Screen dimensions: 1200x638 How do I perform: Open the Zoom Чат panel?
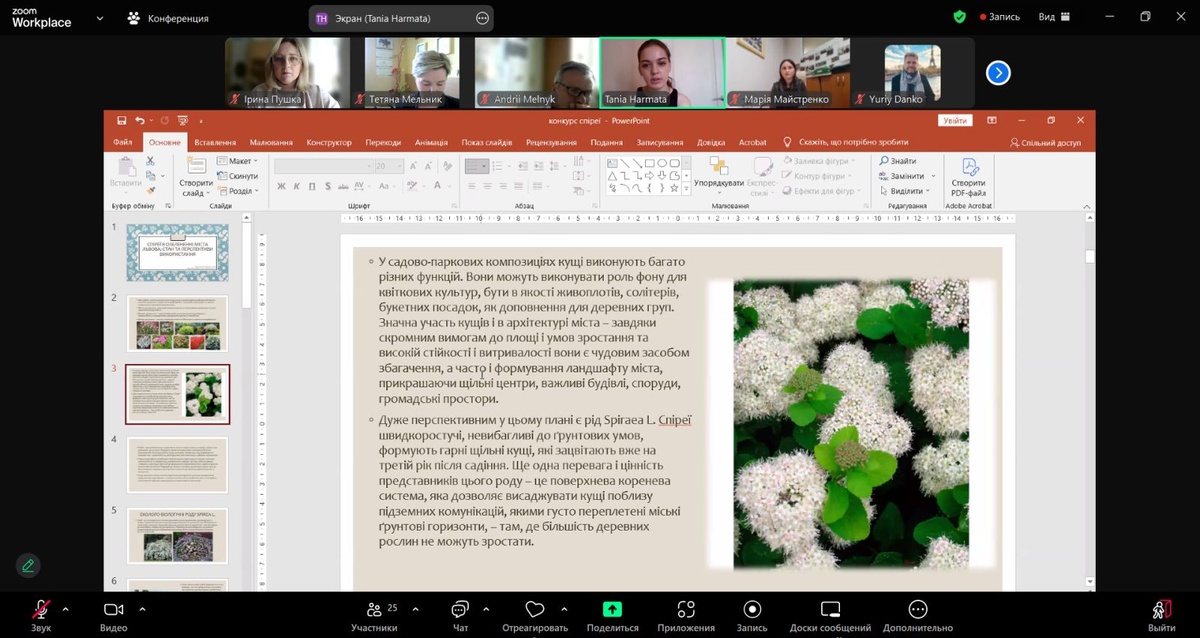coord(460,614)
